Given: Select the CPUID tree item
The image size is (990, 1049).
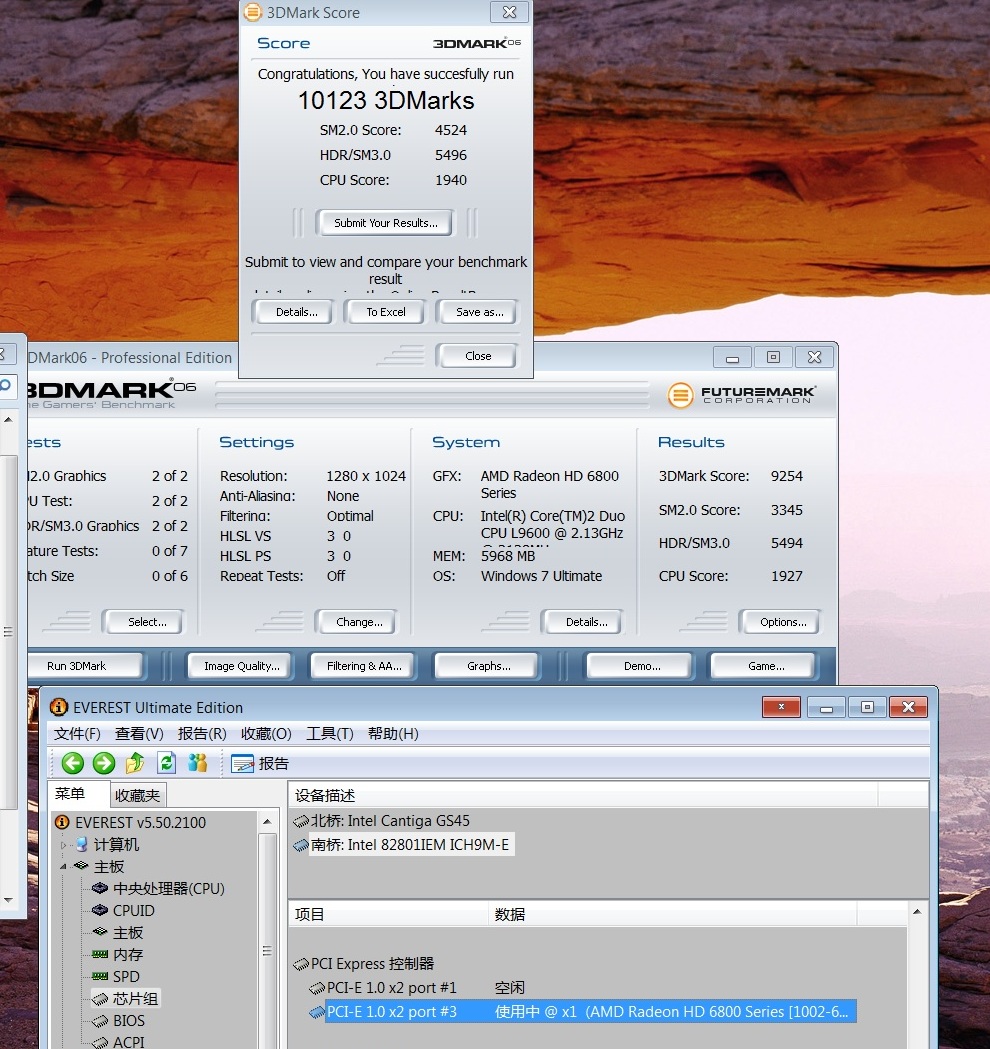Looking at the screenshot, I should click(133, 910).
